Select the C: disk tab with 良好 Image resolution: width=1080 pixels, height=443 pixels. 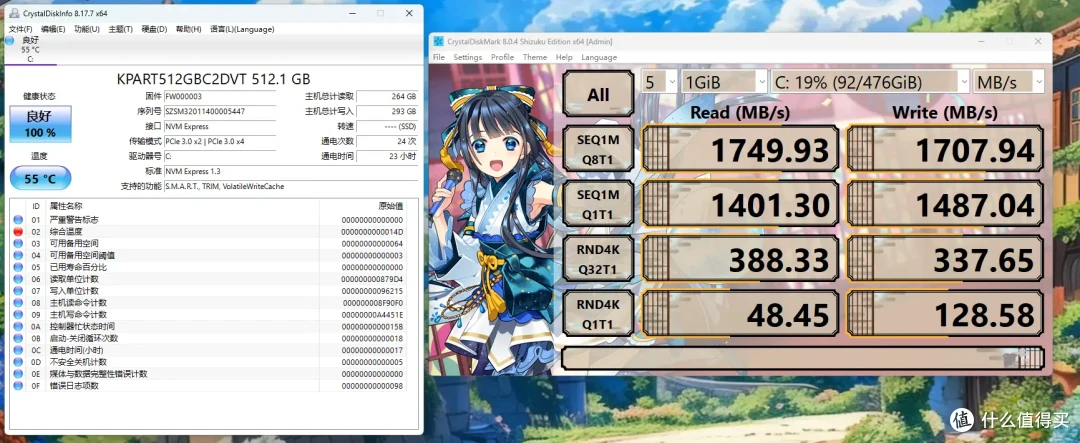coord(30,50)
